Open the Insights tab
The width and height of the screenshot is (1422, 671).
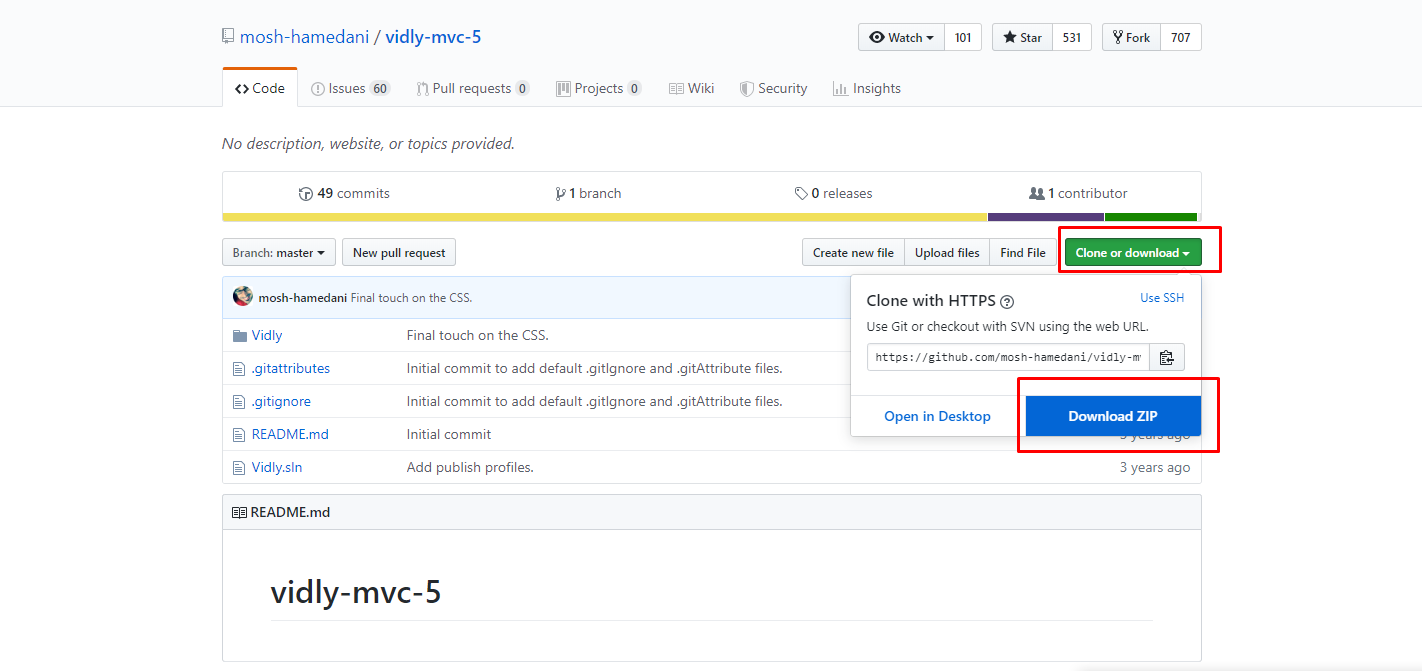point(867,88)
